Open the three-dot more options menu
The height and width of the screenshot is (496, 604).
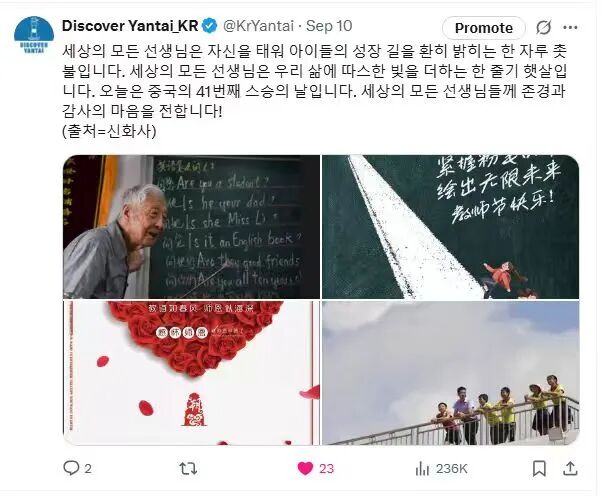click(570, 28)
